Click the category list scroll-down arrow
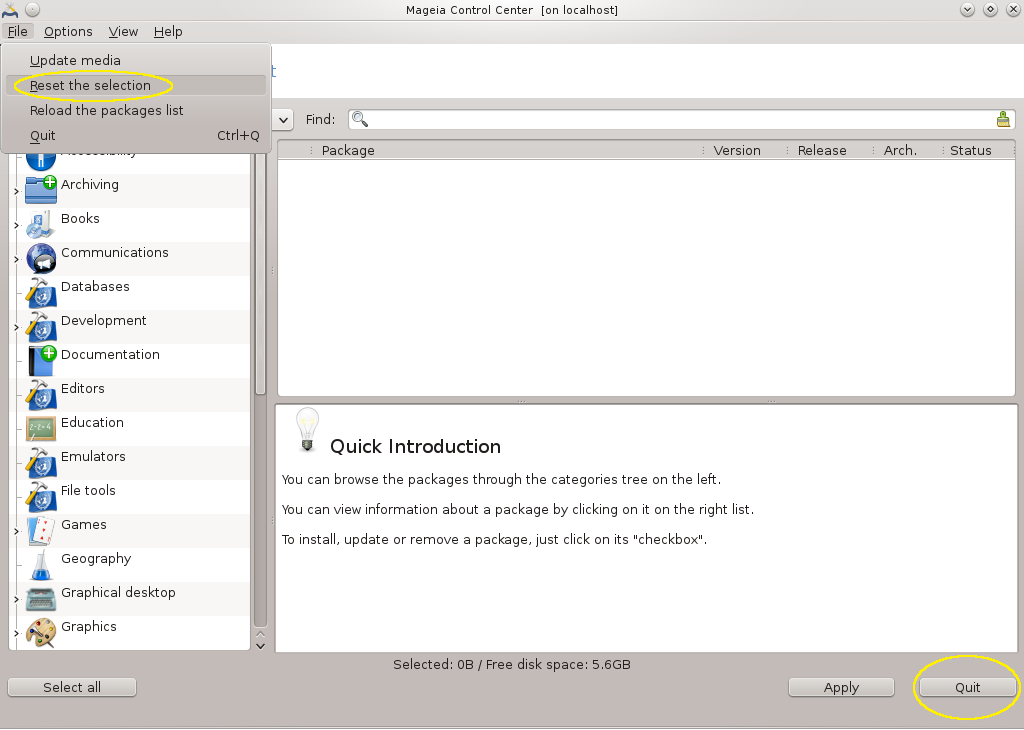1024x730 pixels. coord(261,646)
